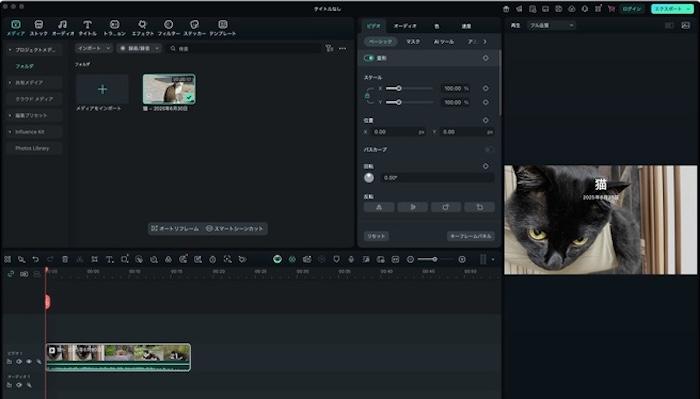Switch to the 速度 (Speed) properties tab
700x399 pixels.
pyautogui.click(x=466, y=26)
